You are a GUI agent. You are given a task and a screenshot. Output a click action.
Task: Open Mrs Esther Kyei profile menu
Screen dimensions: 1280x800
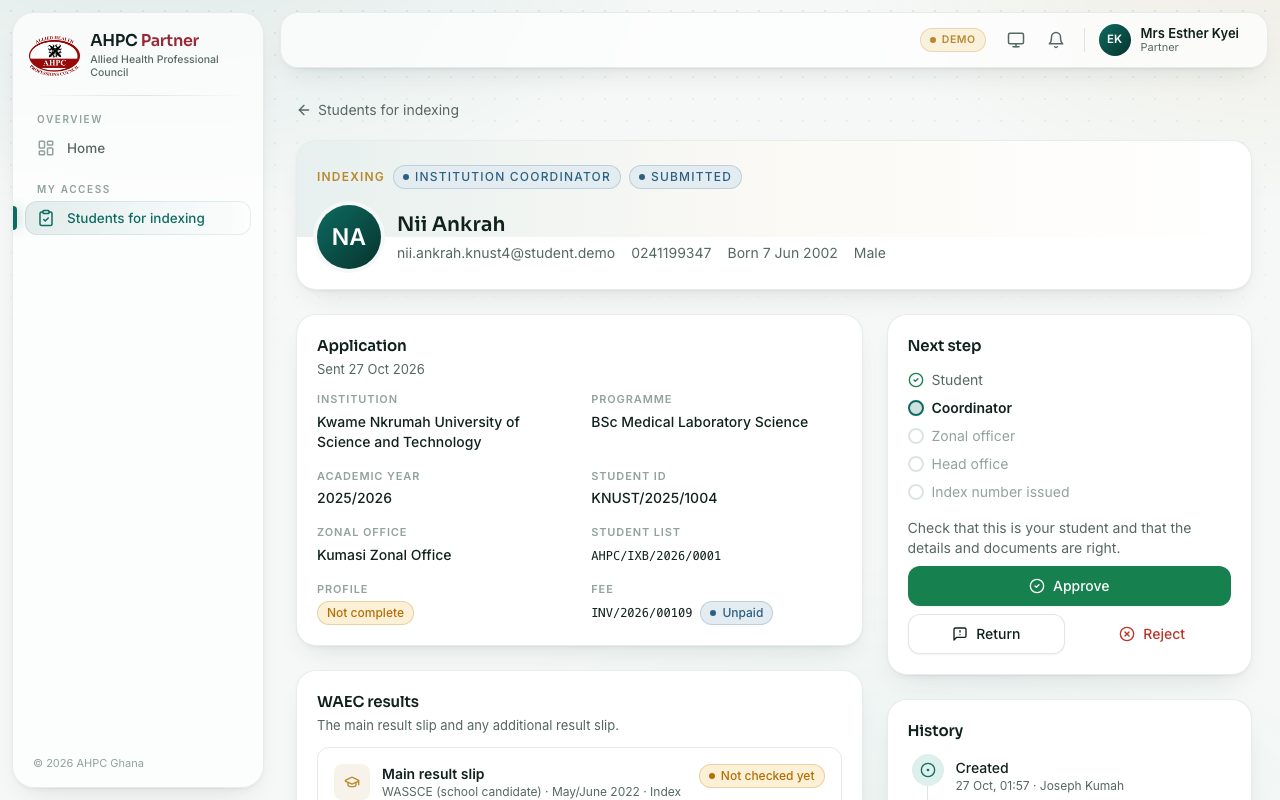click(x=1169, y=40)
